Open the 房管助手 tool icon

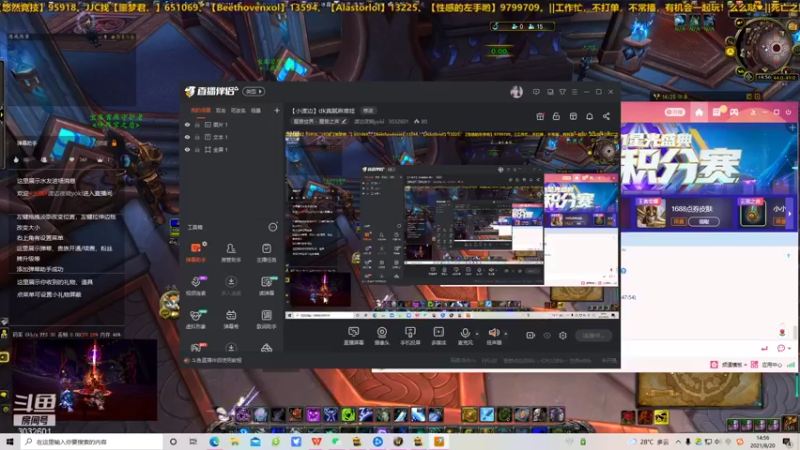pos(231,252)
